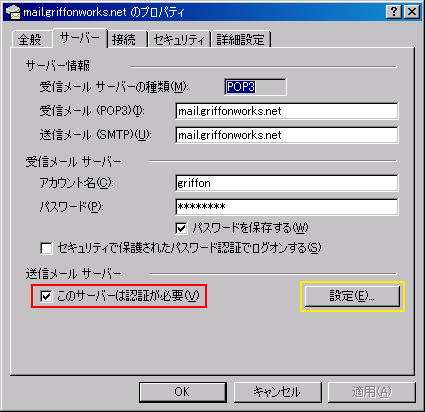Open the 詳細設定 tab

click(x=241, y=40)
